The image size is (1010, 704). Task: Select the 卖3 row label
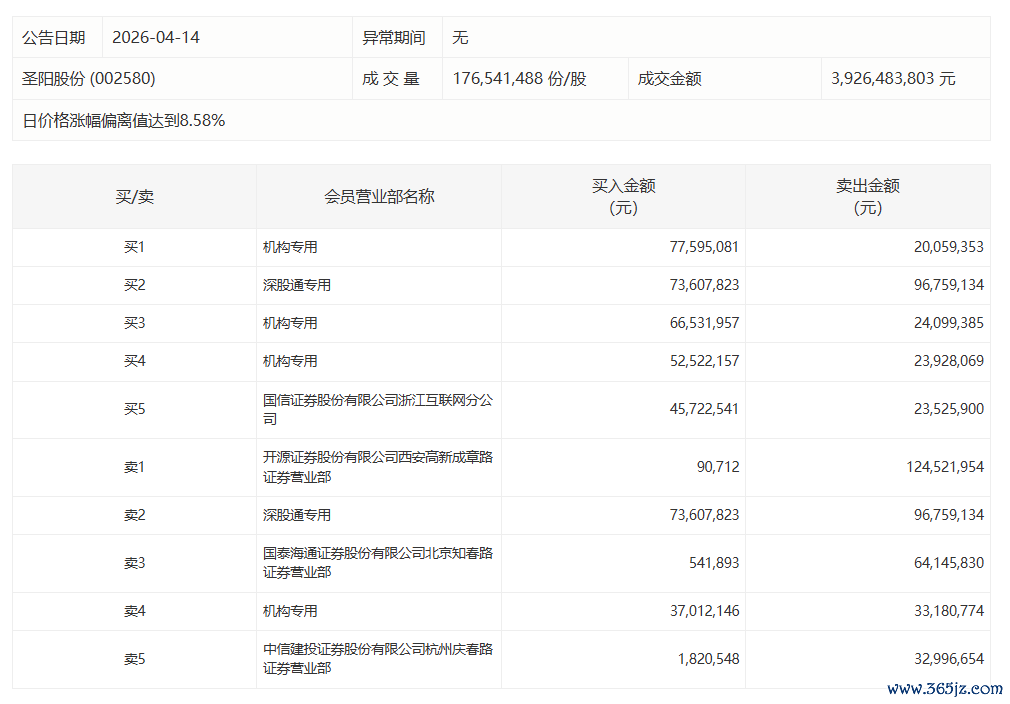point(135,563)
